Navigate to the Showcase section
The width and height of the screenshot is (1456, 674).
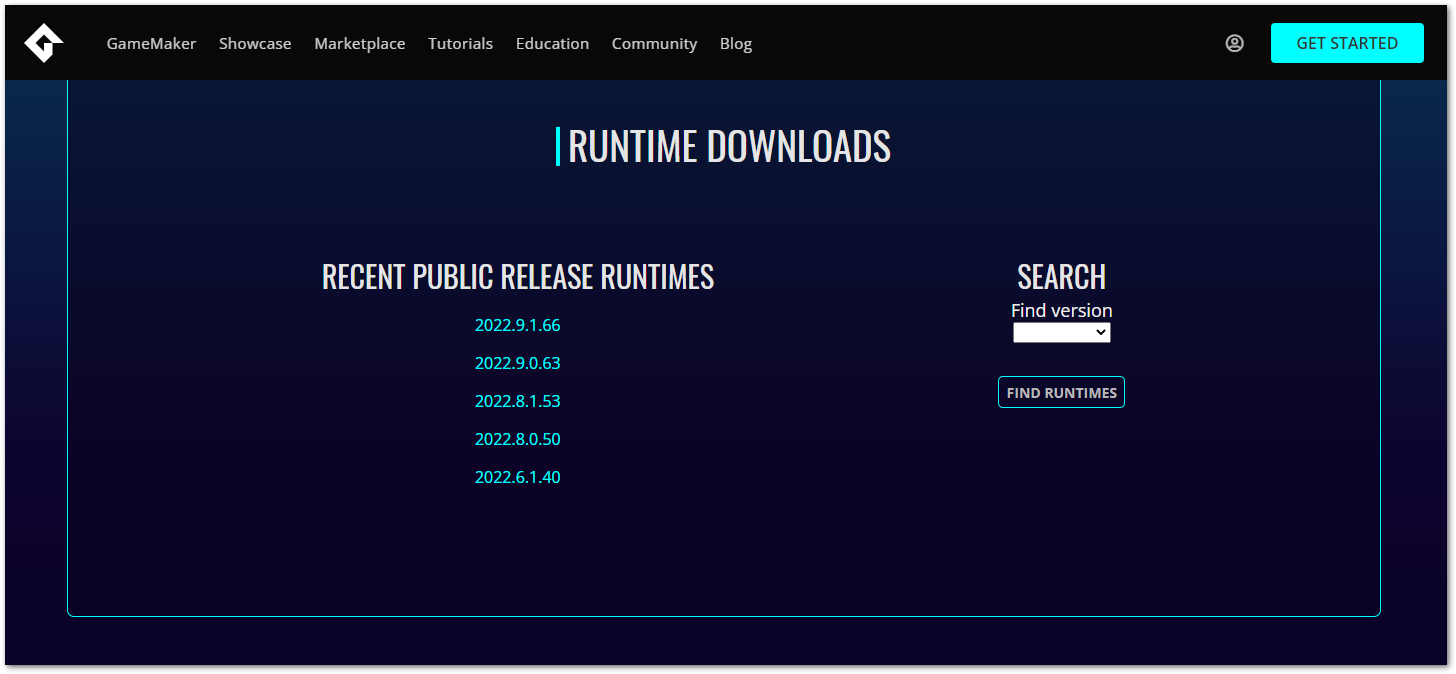click(x=255, y=43)
